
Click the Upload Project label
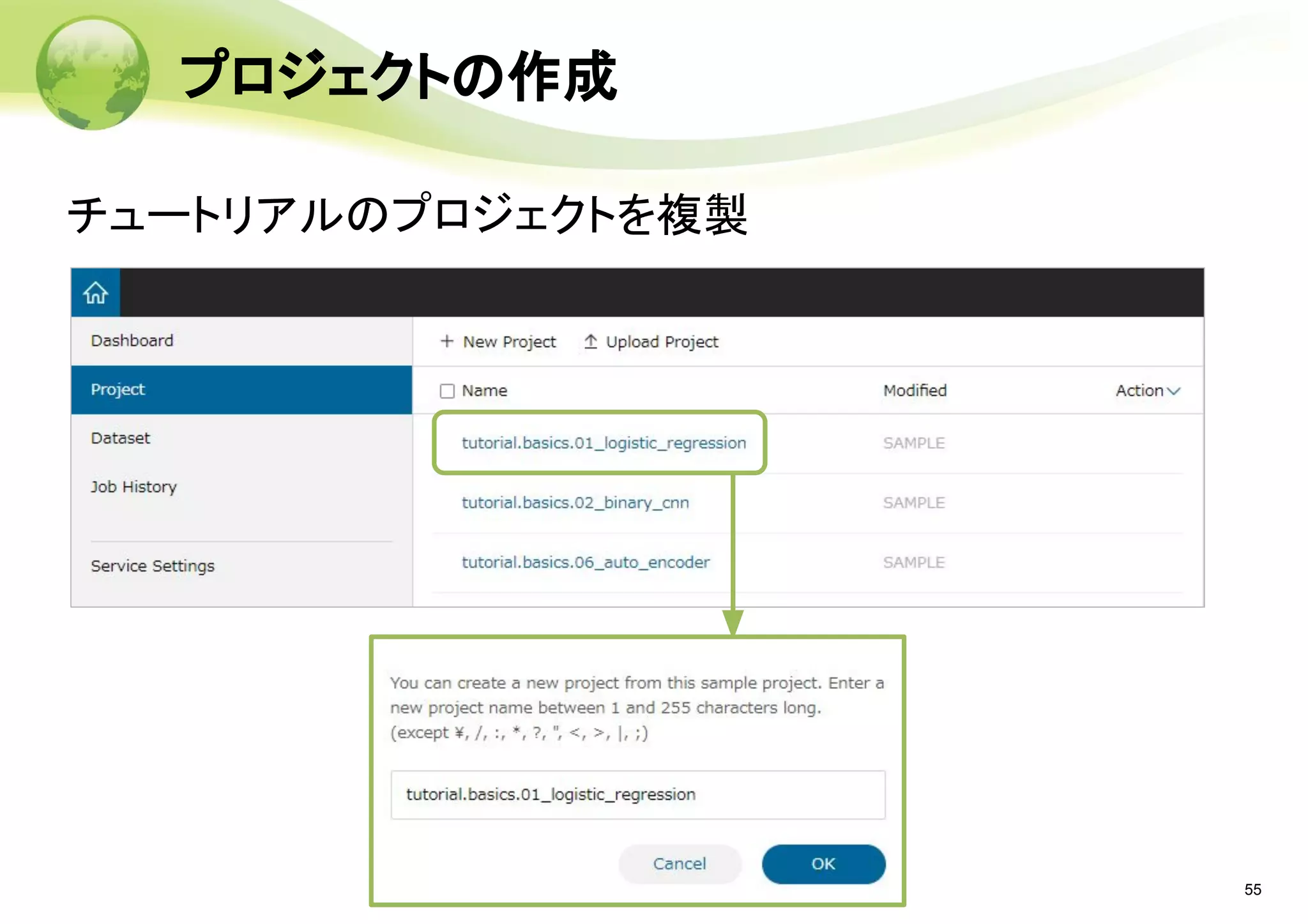(662, 342)
